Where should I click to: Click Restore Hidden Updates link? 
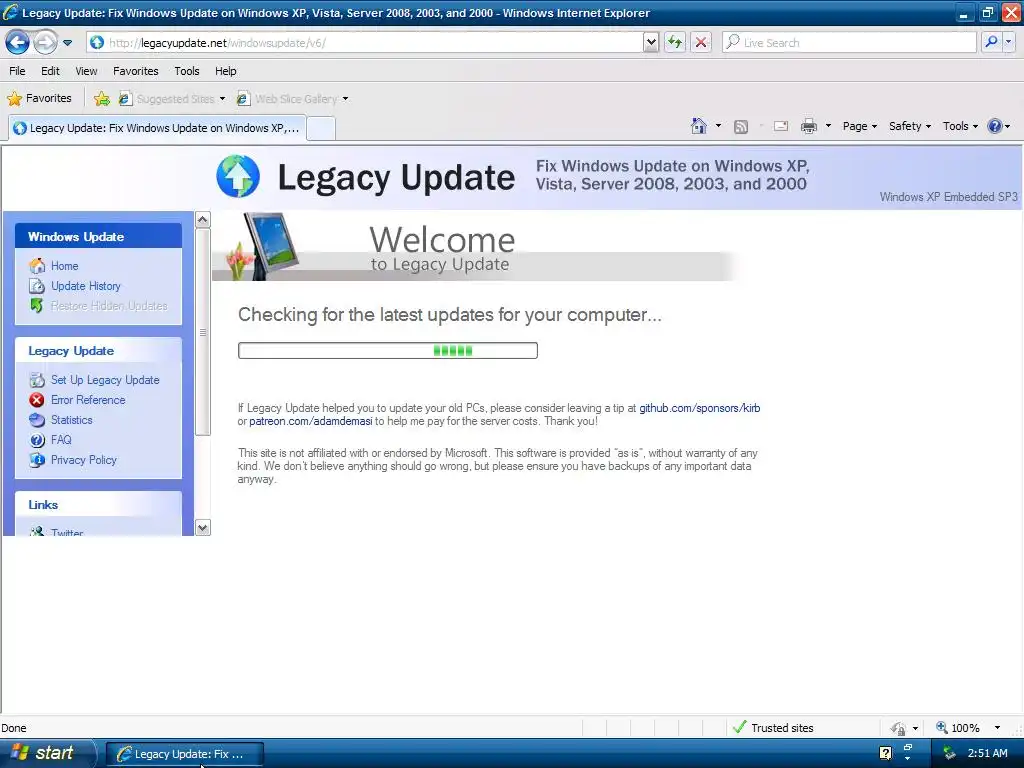point(109,306)
